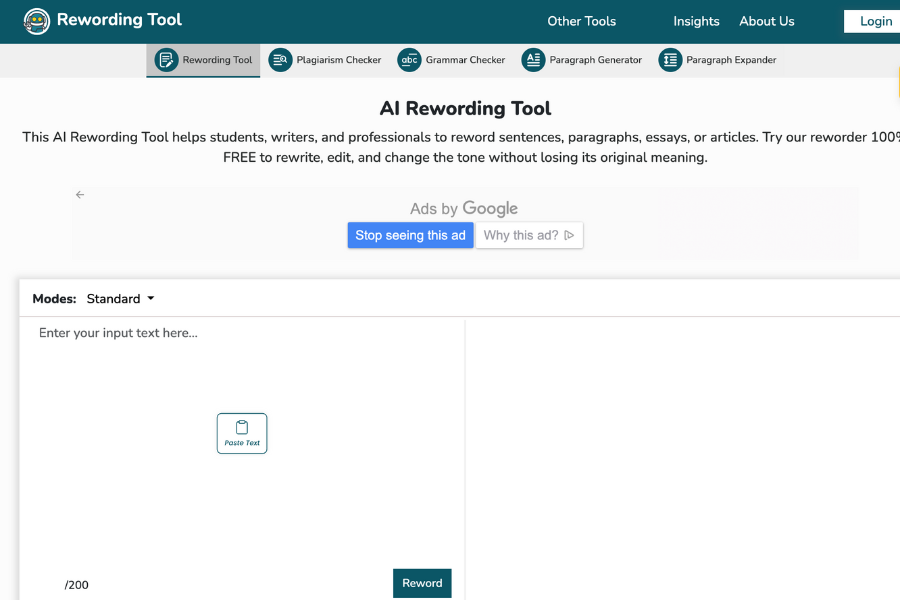Switch to the Grammar Checker tab
The height and width of the screenshot is (600, 900).
pos(451,59)
